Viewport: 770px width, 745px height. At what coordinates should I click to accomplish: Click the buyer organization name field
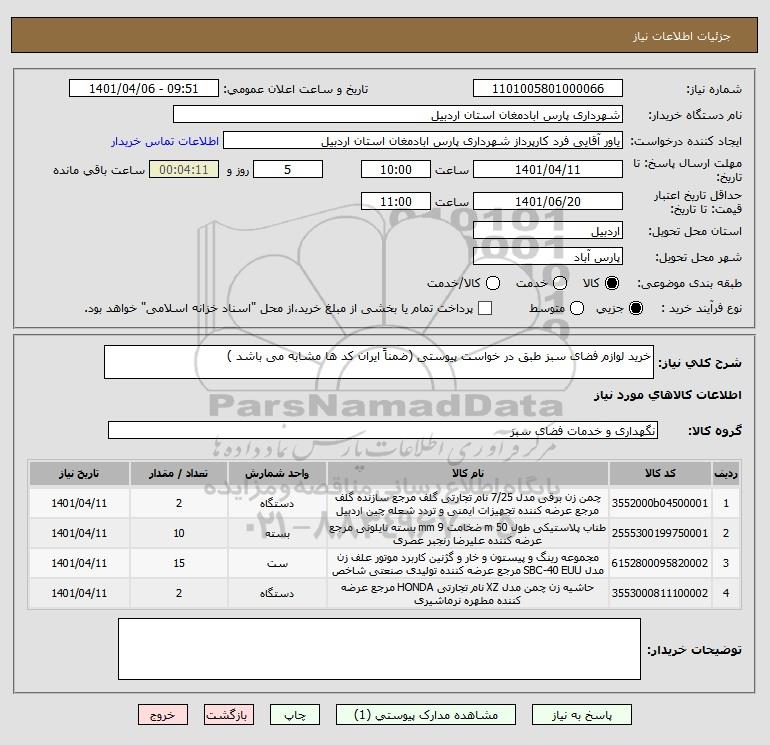click(x=398, y=114)
